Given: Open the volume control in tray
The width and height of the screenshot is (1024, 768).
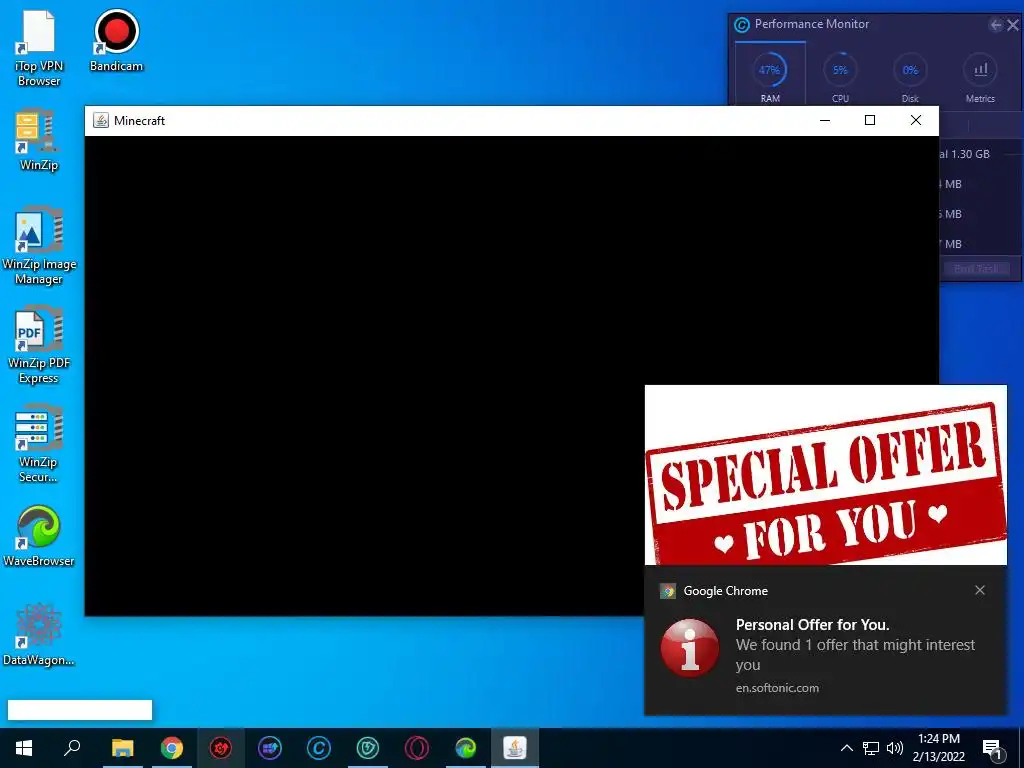Looking at the screenshot, I should coord(895,748).
